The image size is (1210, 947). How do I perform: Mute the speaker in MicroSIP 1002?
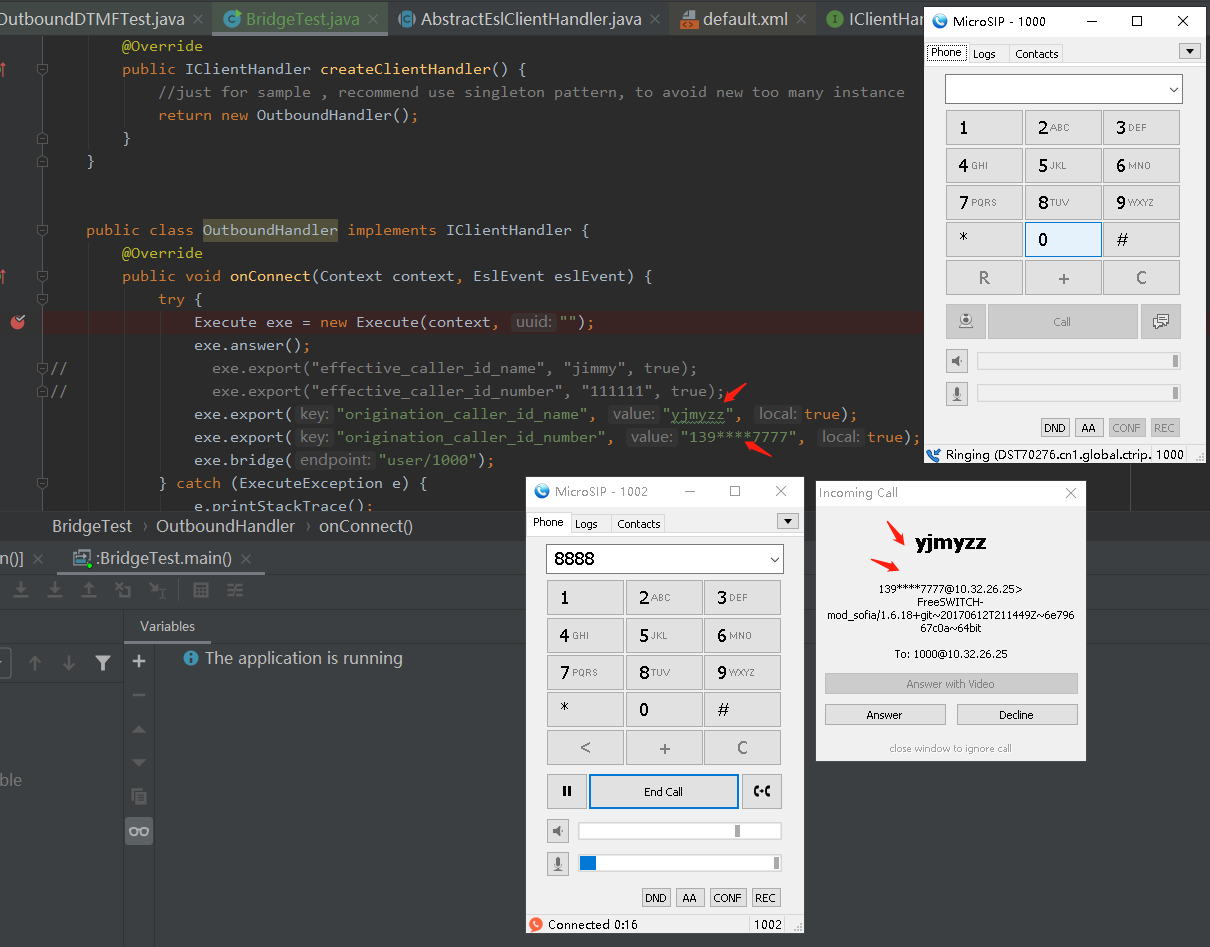(560, 831)
